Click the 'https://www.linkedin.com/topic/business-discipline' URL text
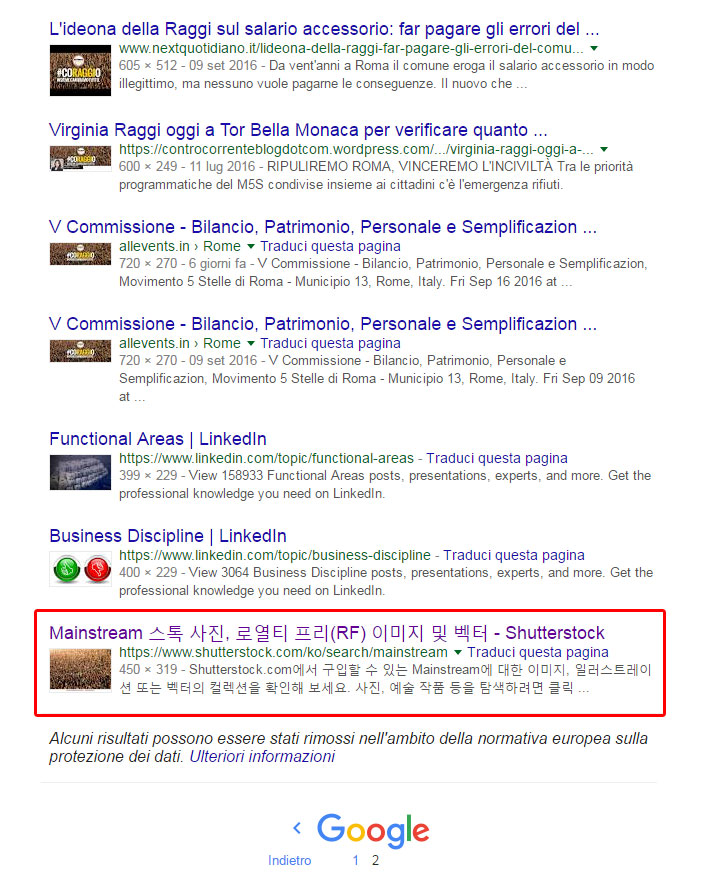Image resolution: width=704 pixels, height=882 pixels. click(275, 555)
